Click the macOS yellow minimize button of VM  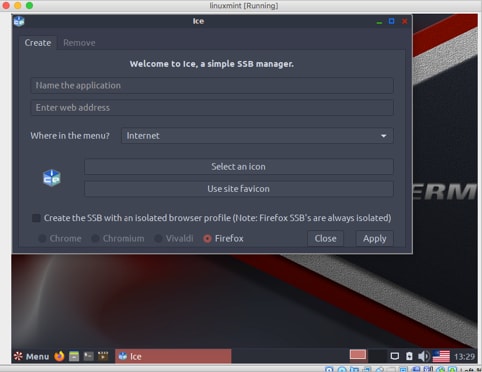click(x=18, y=6)
